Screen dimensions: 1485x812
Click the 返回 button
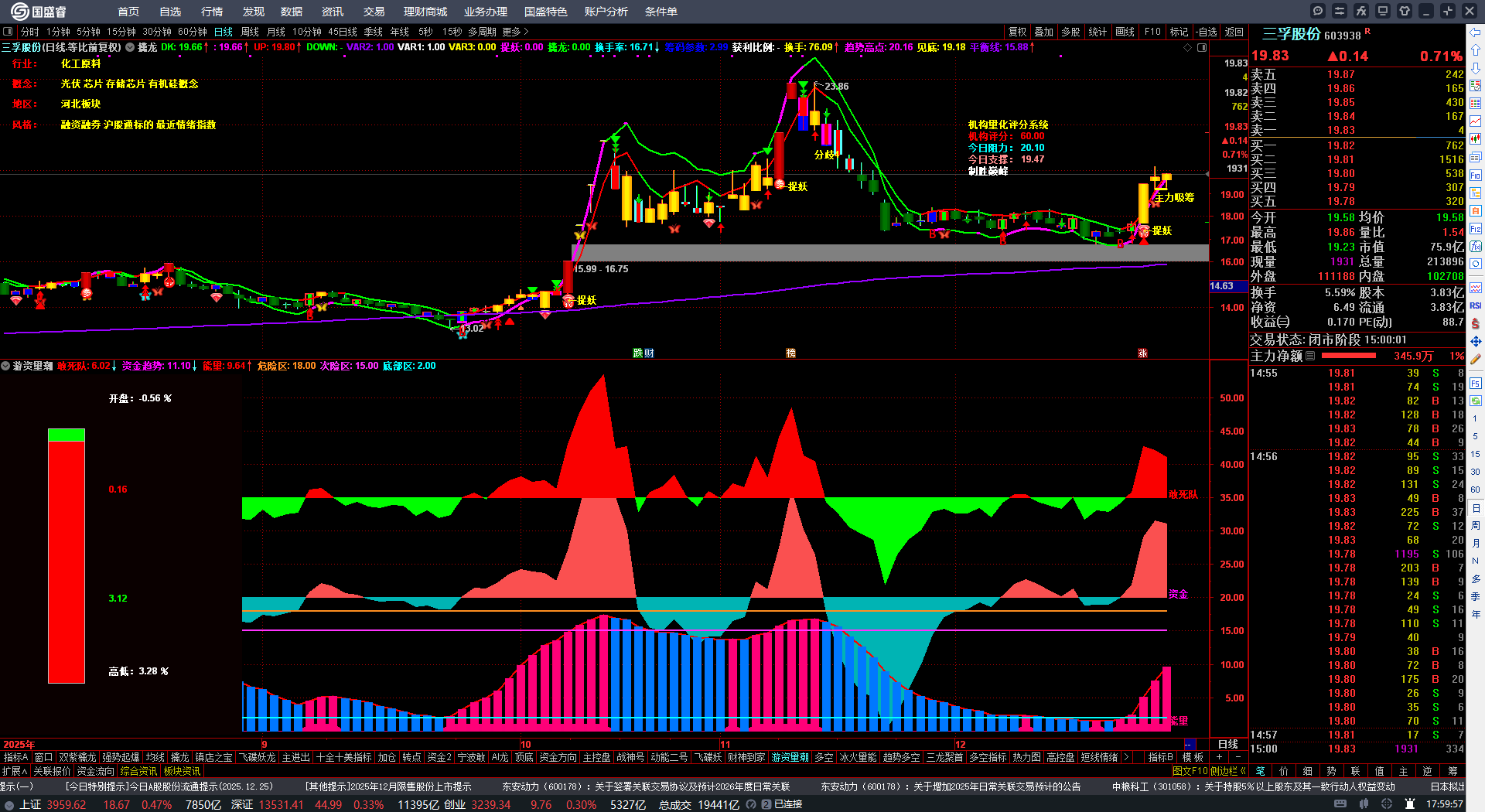click(1234, 32)
